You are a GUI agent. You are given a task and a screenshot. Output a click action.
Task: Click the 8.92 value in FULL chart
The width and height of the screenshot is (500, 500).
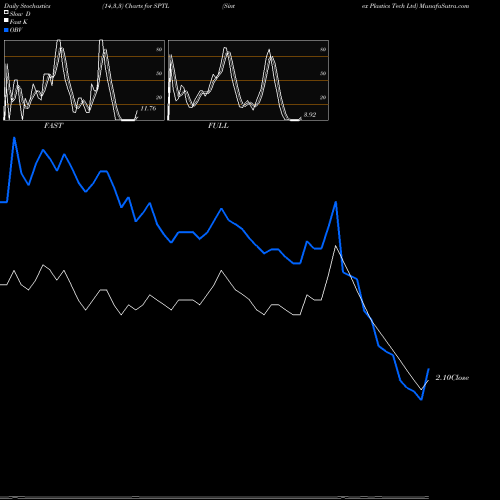[310, 115]
